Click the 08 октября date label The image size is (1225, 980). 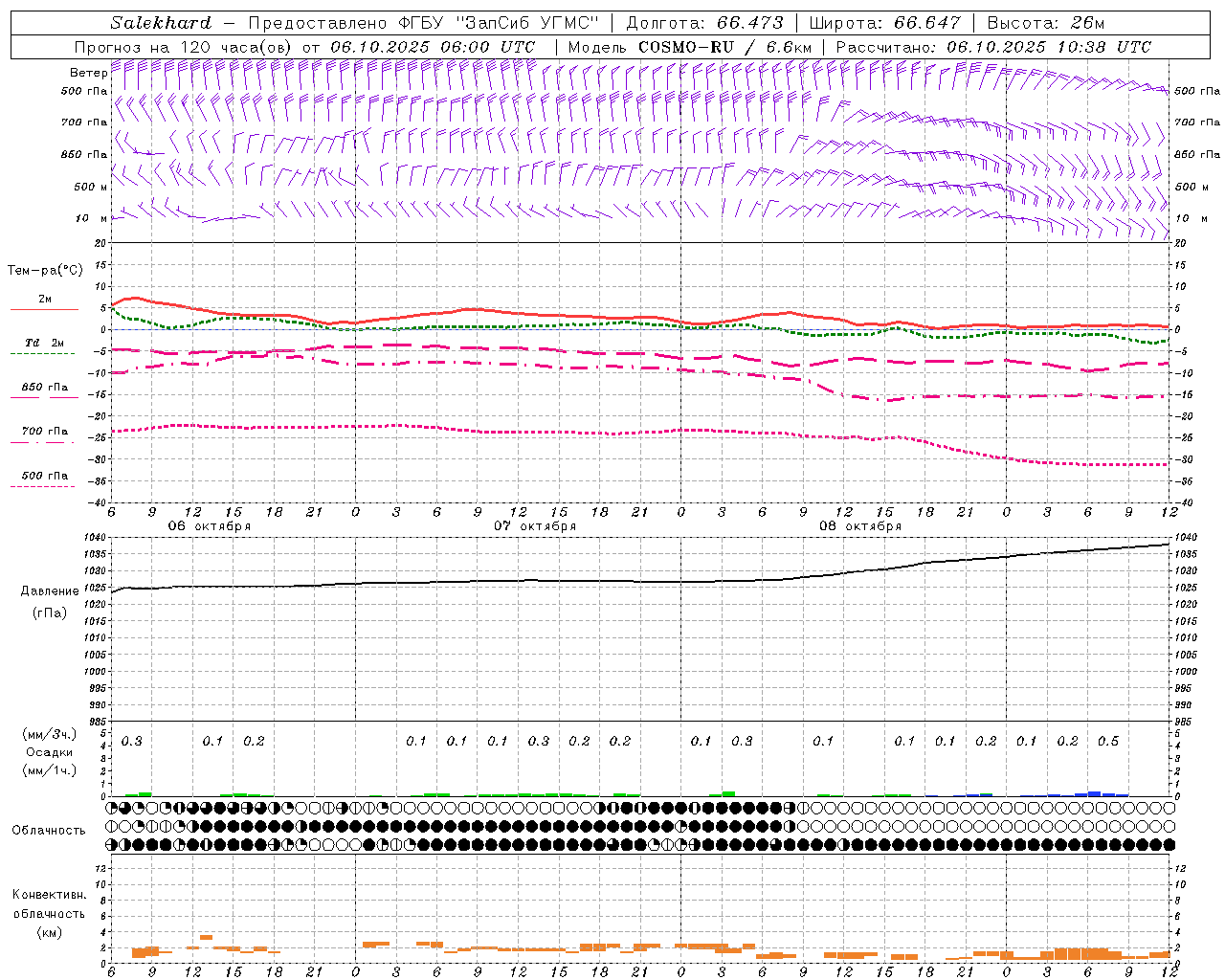[860, 526]
